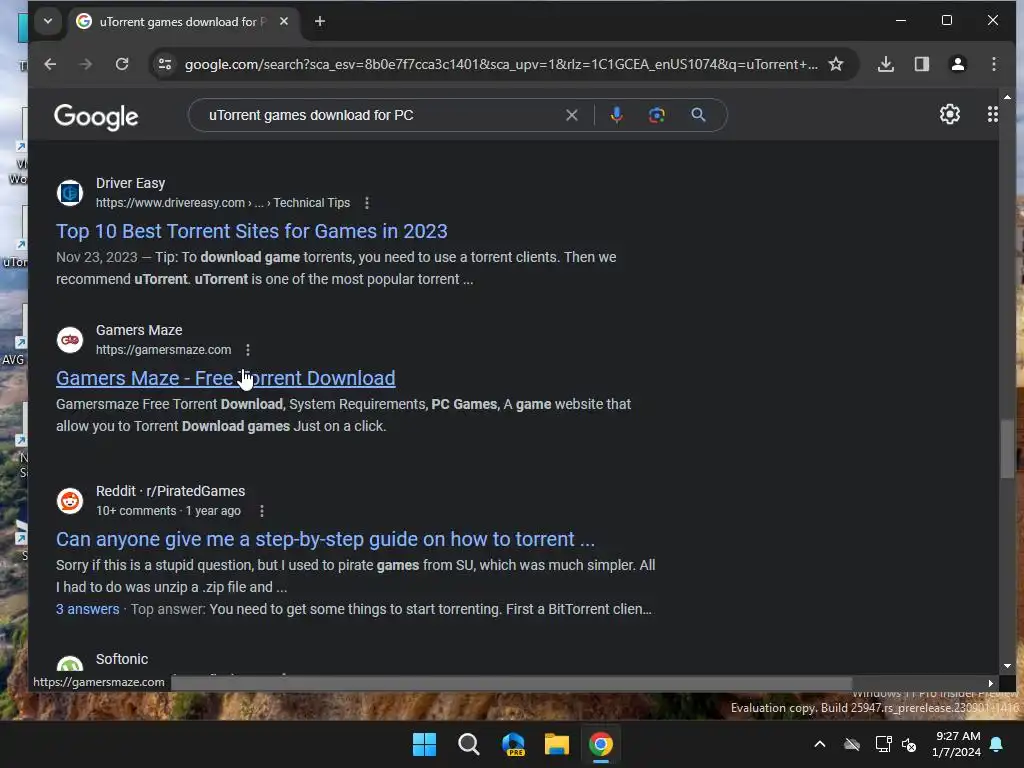Image resolution: width=1024 pixels, height=768 pixels.
Task: Click the https://gamersmaze.com URL text
Action: click(x=163, y=350)
